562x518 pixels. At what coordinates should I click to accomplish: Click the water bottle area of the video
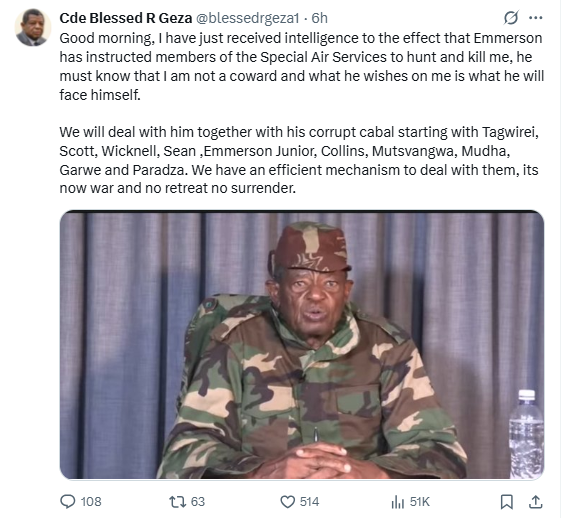click(526, 434)
